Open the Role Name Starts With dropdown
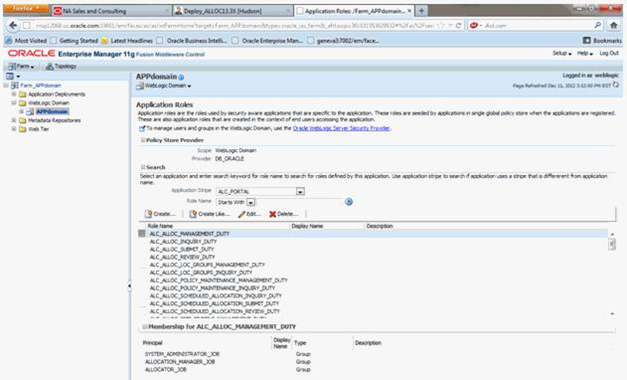This screenshot has height=380, width=627. (x=250, y=202)
